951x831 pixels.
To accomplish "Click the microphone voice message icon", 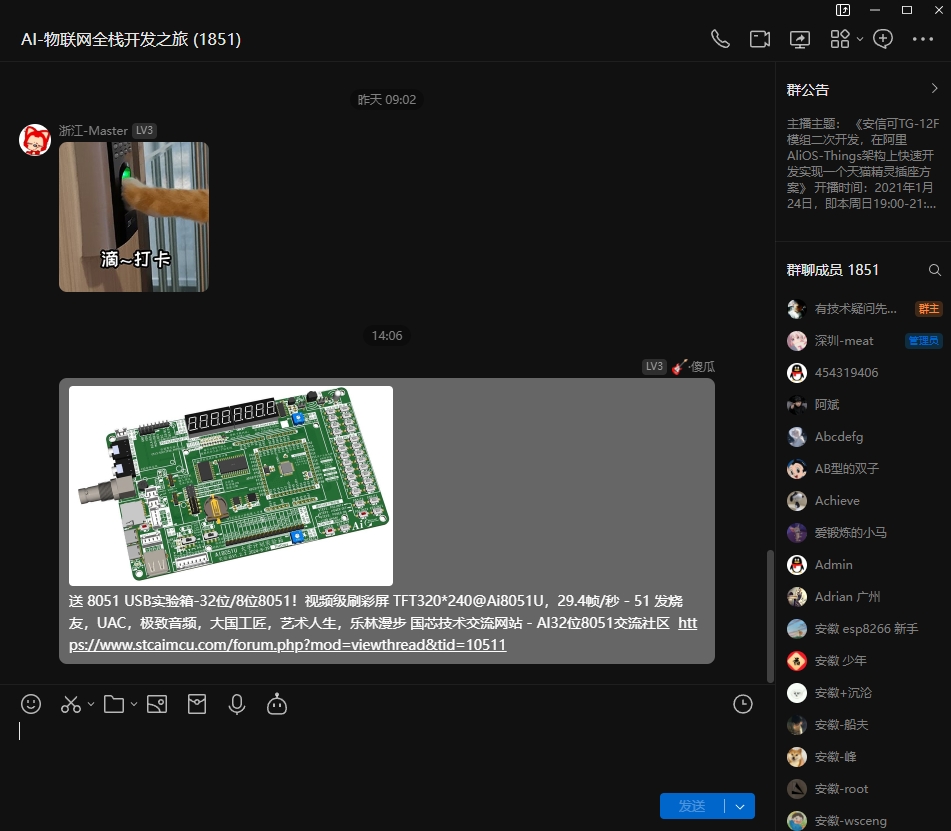I will coord(237,704).
